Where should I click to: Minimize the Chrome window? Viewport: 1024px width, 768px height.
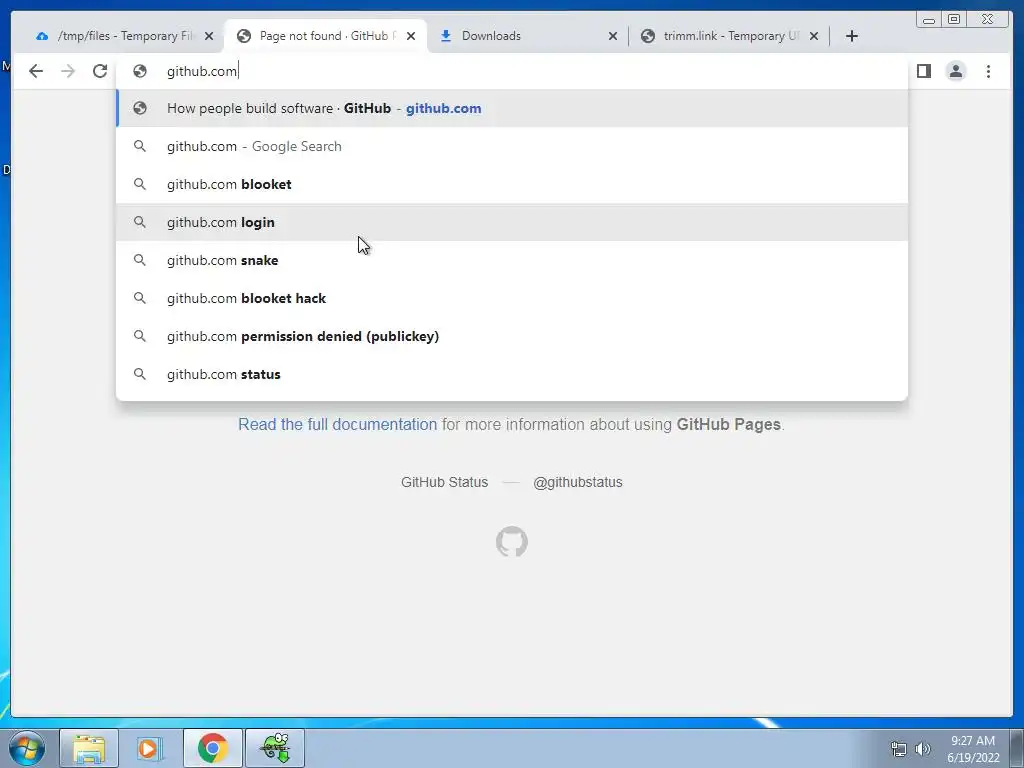pyautogui.click(x=929, y=20)
